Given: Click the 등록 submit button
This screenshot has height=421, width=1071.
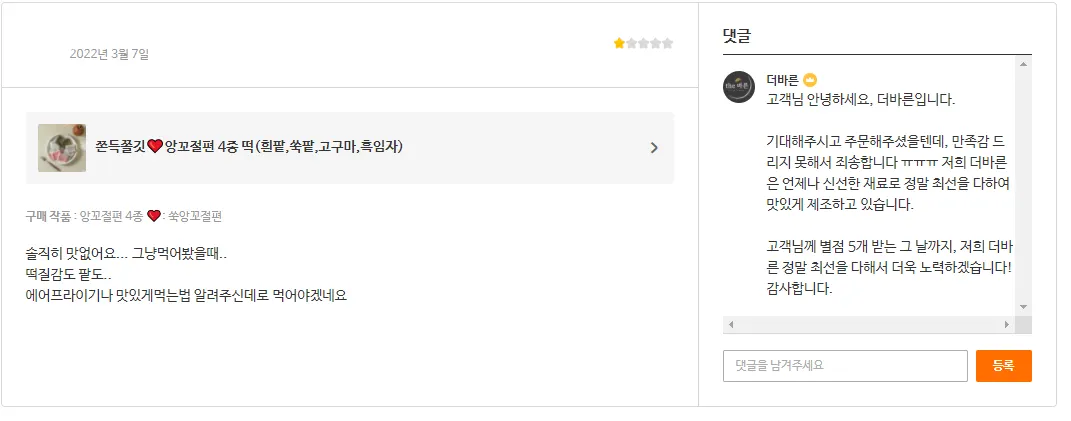Looking at the screenshot, I should (x=1003, y=366).
